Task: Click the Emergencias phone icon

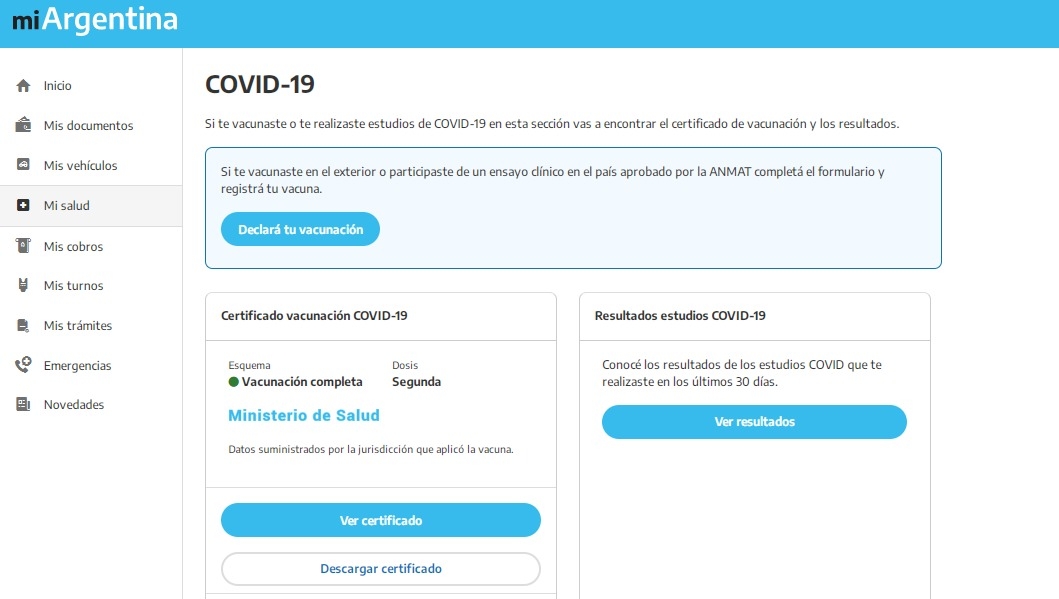Action: (23, 365)
